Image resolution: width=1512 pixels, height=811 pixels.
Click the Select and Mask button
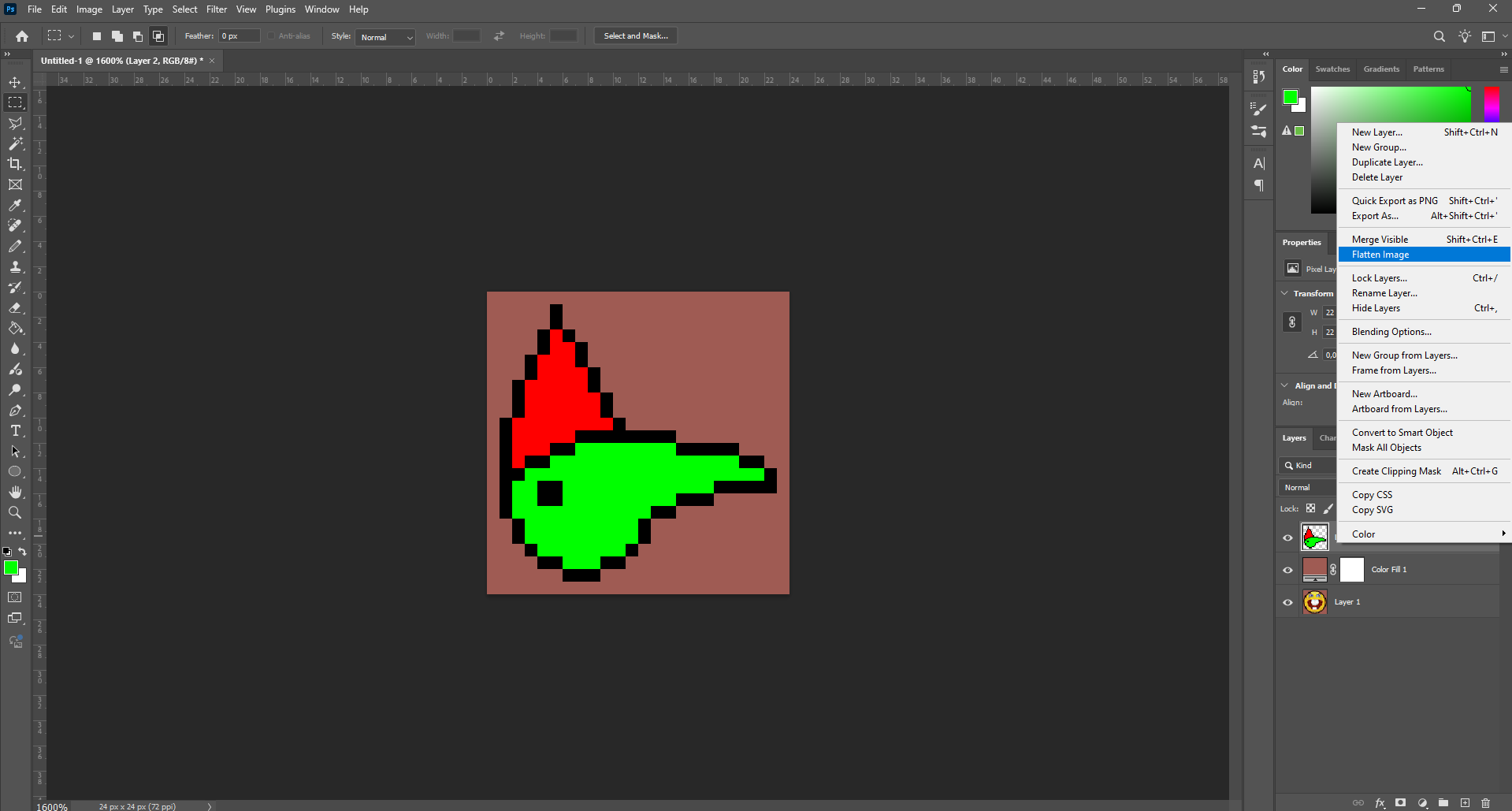635,36
